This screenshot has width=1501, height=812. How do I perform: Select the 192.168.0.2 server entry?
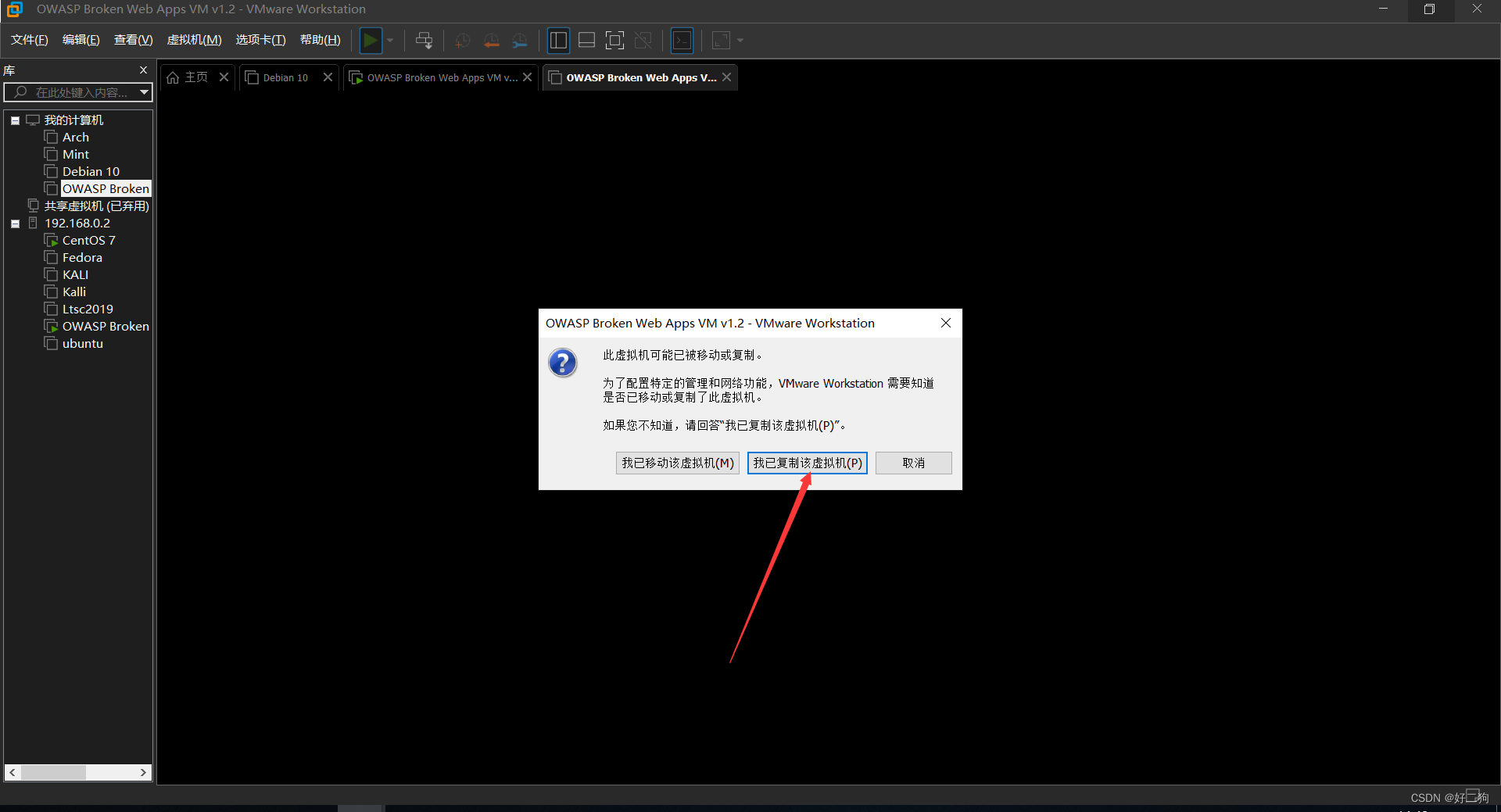coord(77,224)
